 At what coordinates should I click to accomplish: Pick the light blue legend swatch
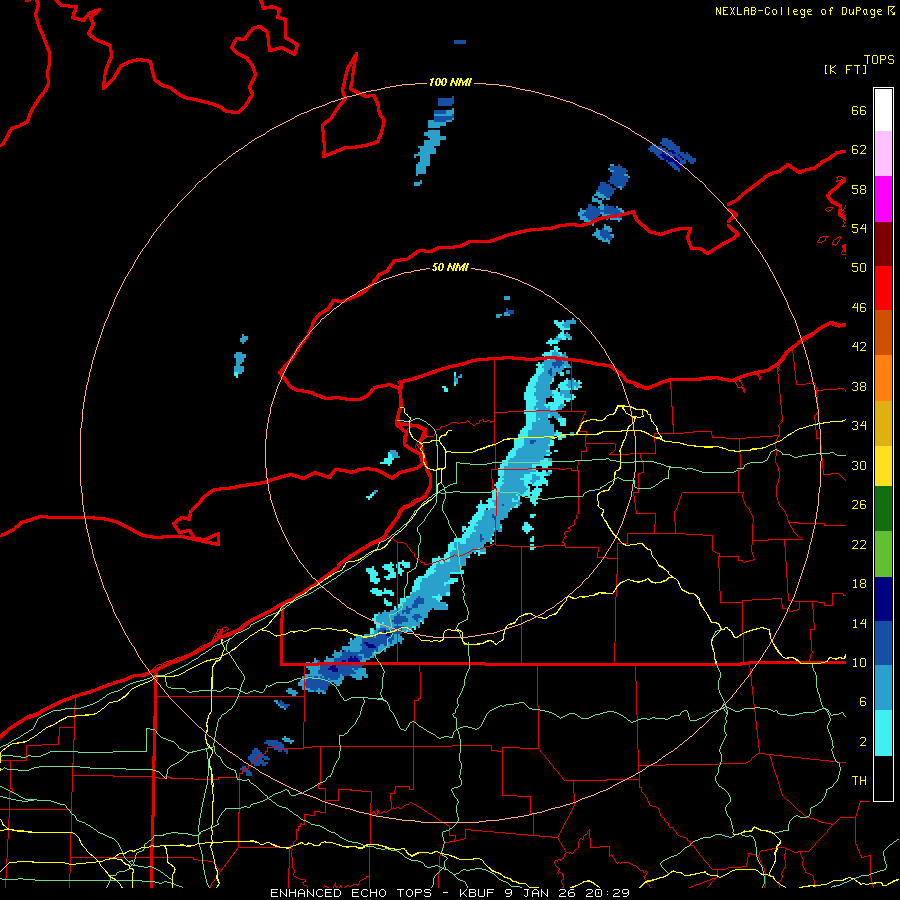click(x=883, y=688)
